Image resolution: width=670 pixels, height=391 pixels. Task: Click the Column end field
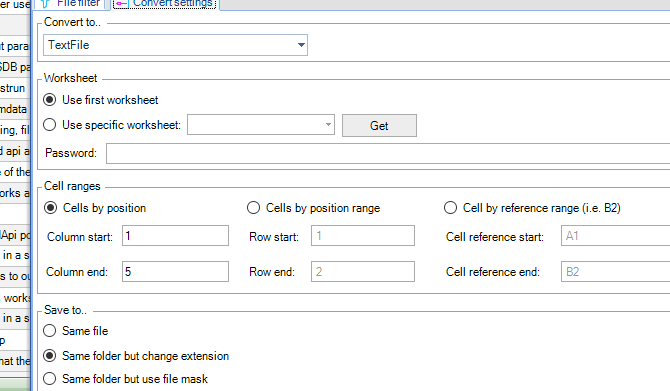[x=175, y=271]
